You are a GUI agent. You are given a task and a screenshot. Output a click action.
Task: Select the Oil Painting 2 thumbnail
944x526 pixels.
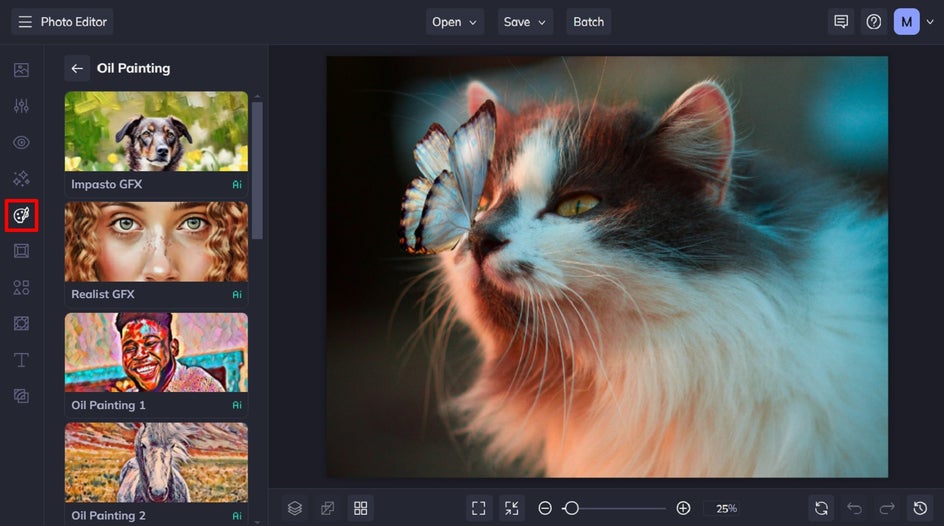point(157,462)
